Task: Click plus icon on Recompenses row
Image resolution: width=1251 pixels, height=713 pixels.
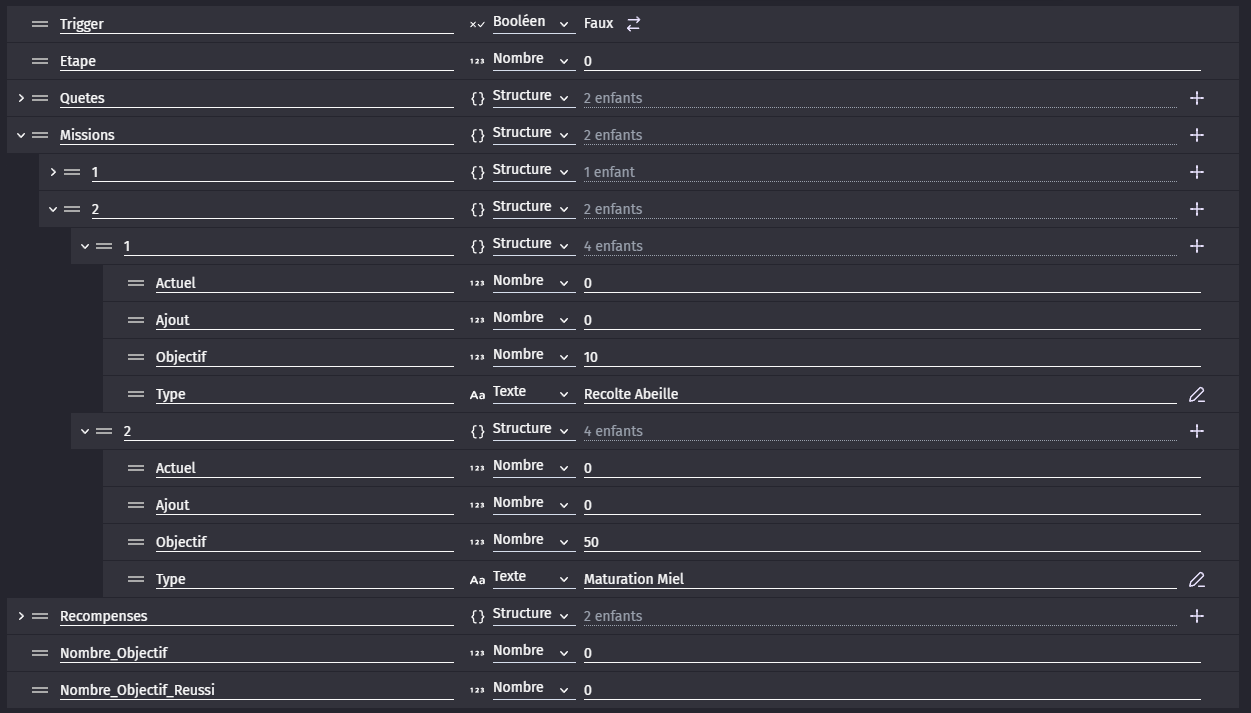Action: (x=1197, y=616)
